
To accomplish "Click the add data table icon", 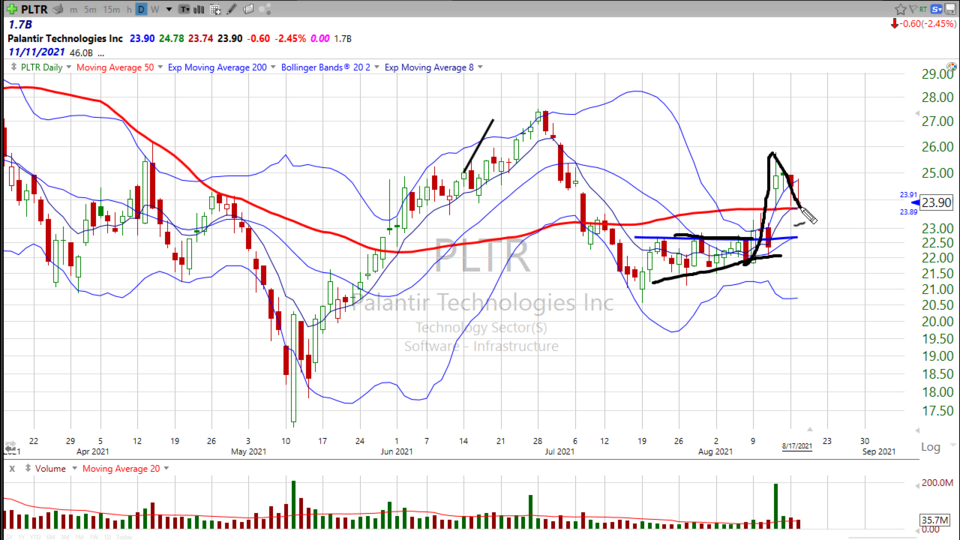I will coord(216,9).
